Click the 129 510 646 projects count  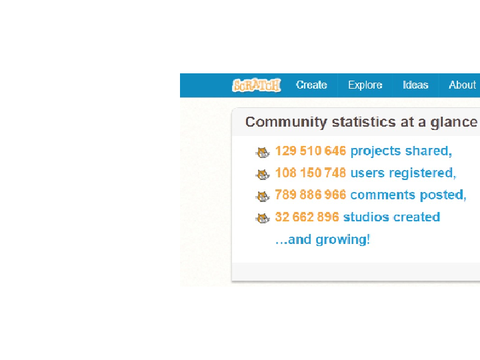pyautogui.click(x=311, y=151)
